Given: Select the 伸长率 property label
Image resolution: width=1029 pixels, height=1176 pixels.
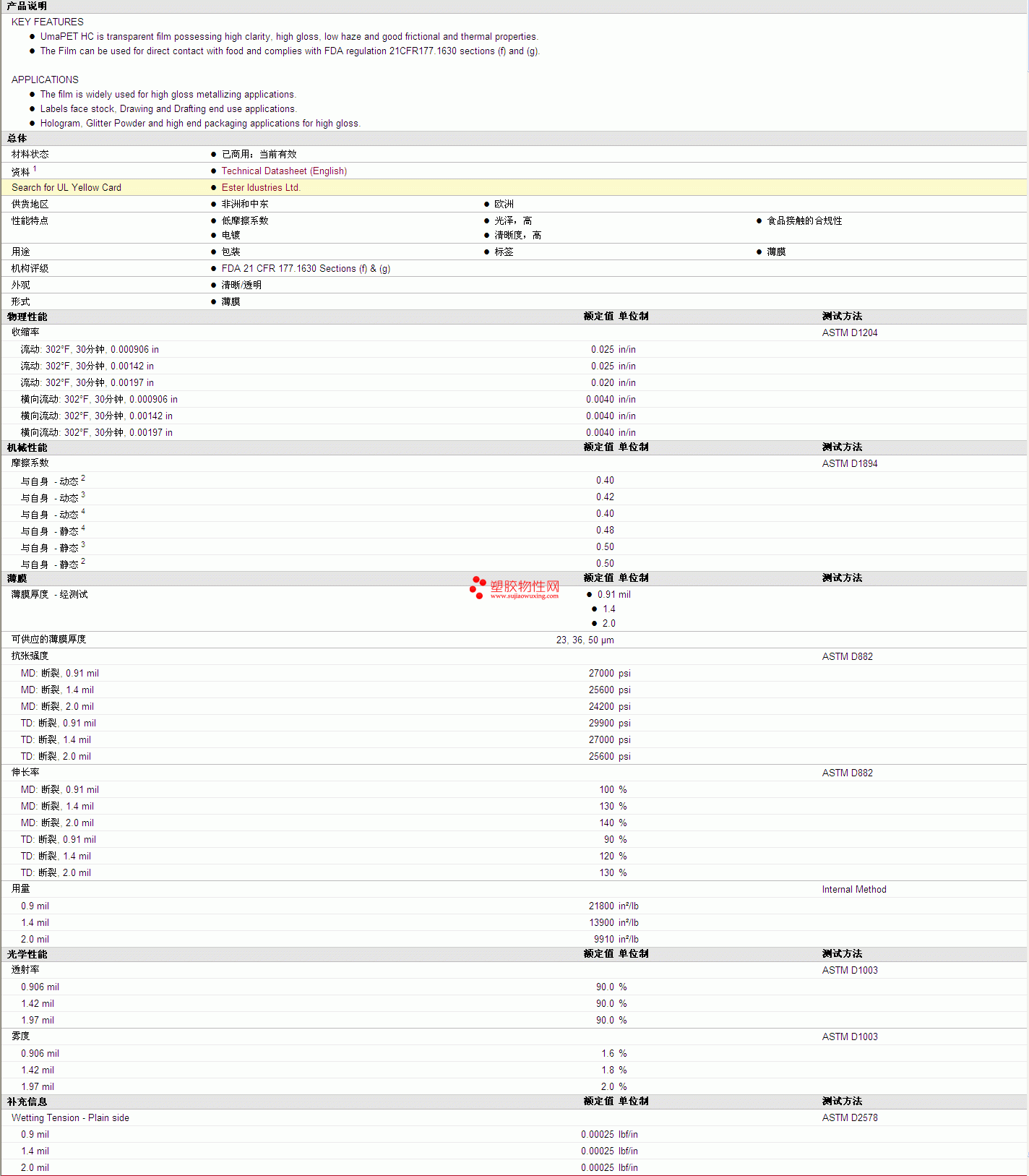Looking at the screenshot, I should click(25, 773).
